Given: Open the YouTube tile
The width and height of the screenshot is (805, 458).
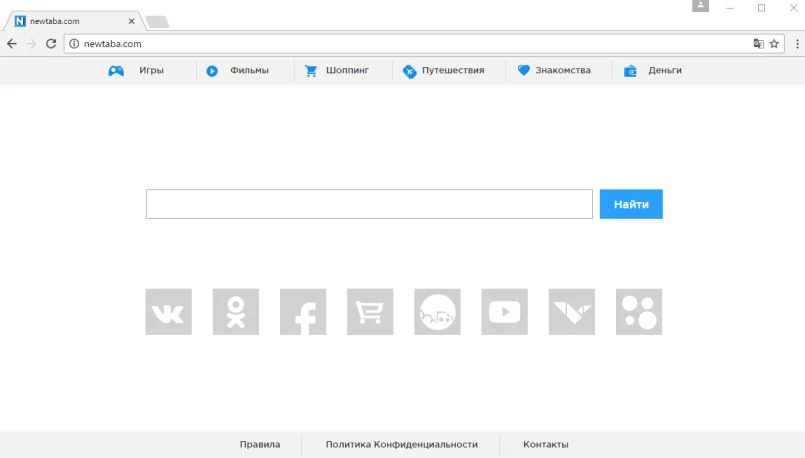Looking at the screenshot, I should tap(505, 312).
